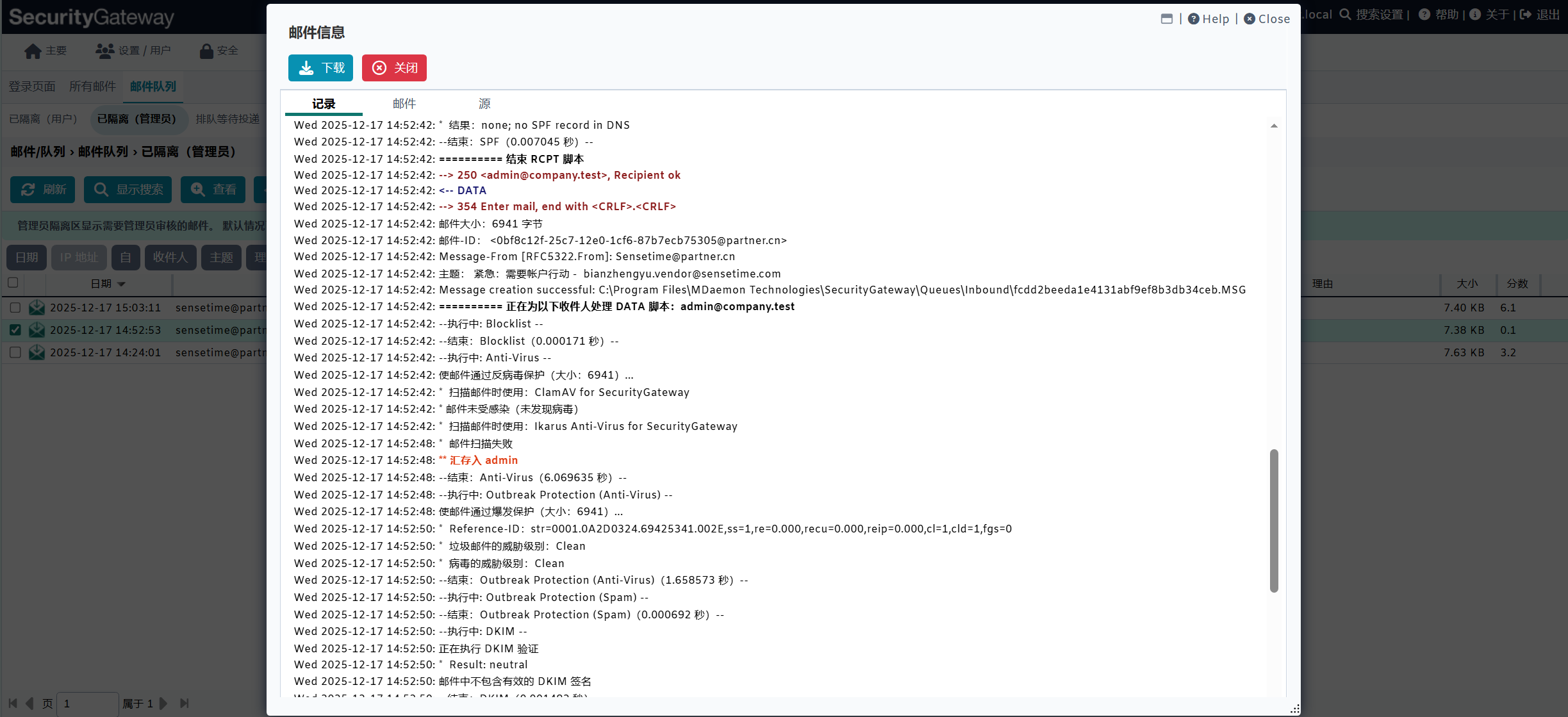
Task: Switch to the 邮件 tab
Action: pyautogui.click(x=404, y=104)
